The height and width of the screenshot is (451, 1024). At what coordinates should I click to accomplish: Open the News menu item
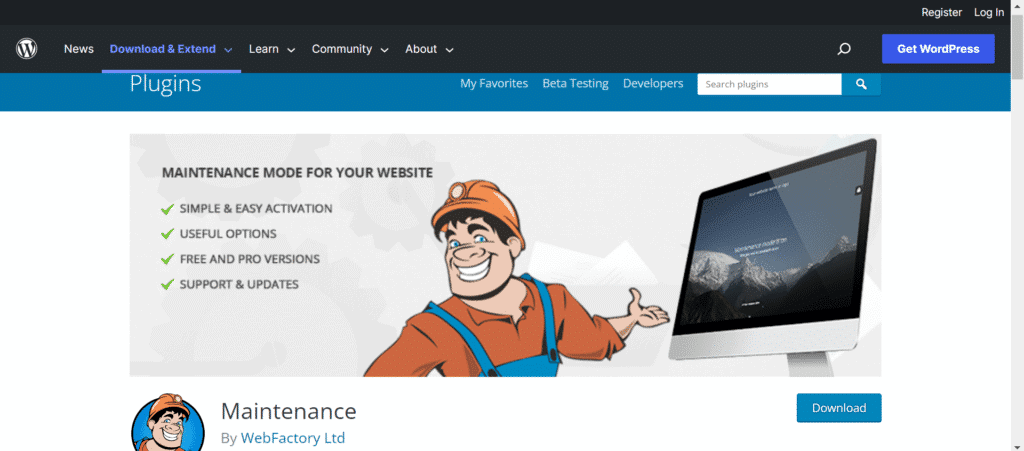[78, 49]
